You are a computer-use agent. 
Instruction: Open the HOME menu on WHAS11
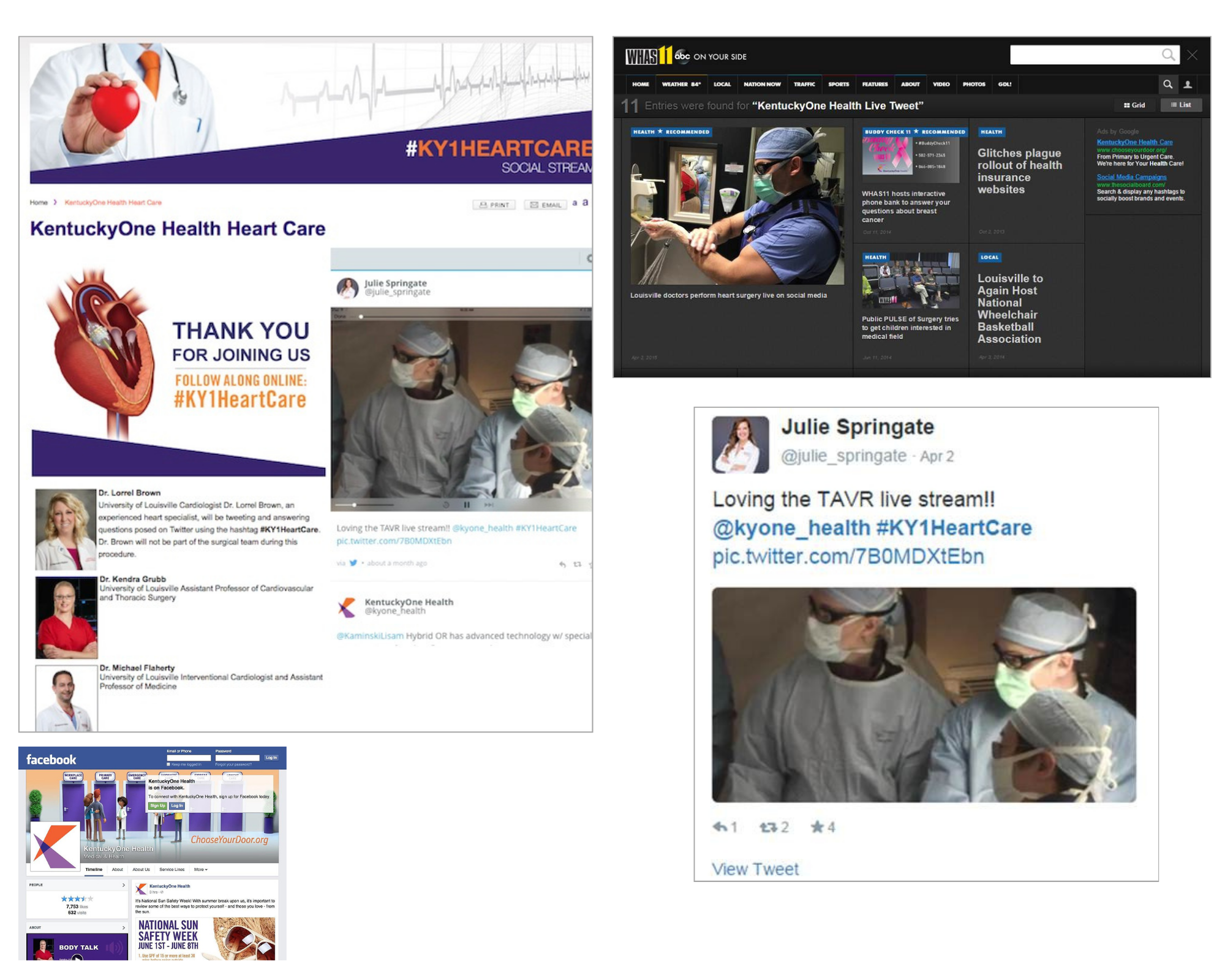point(641,85)
